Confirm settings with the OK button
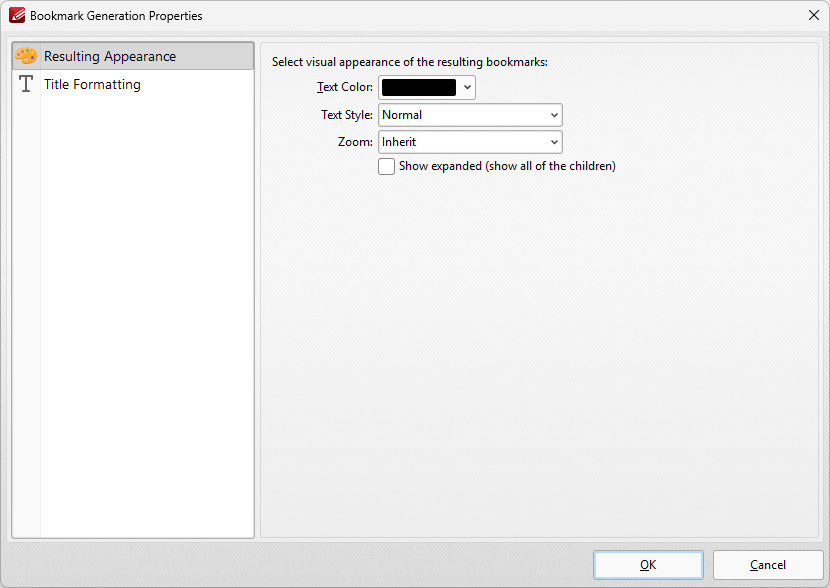This screenshot has width=830, height=588. [x=648, y=565]
